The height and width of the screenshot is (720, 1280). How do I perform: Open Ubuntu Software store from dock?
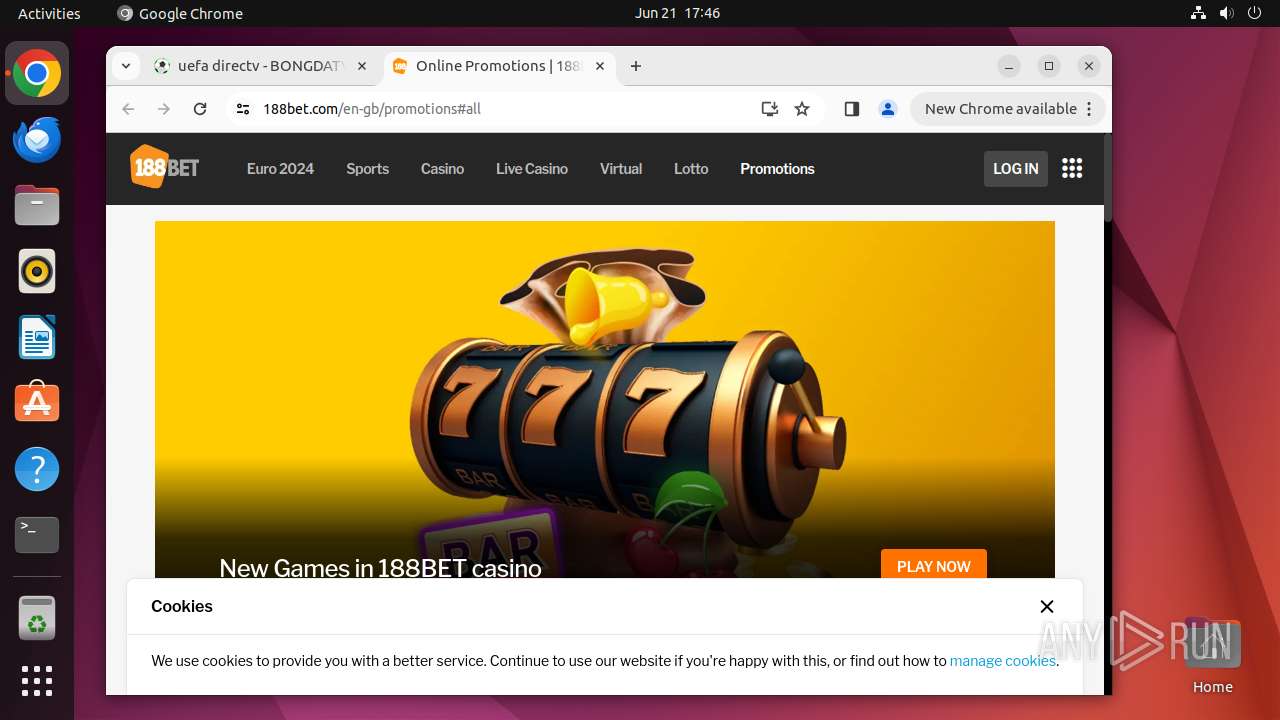tap(37, 403)
